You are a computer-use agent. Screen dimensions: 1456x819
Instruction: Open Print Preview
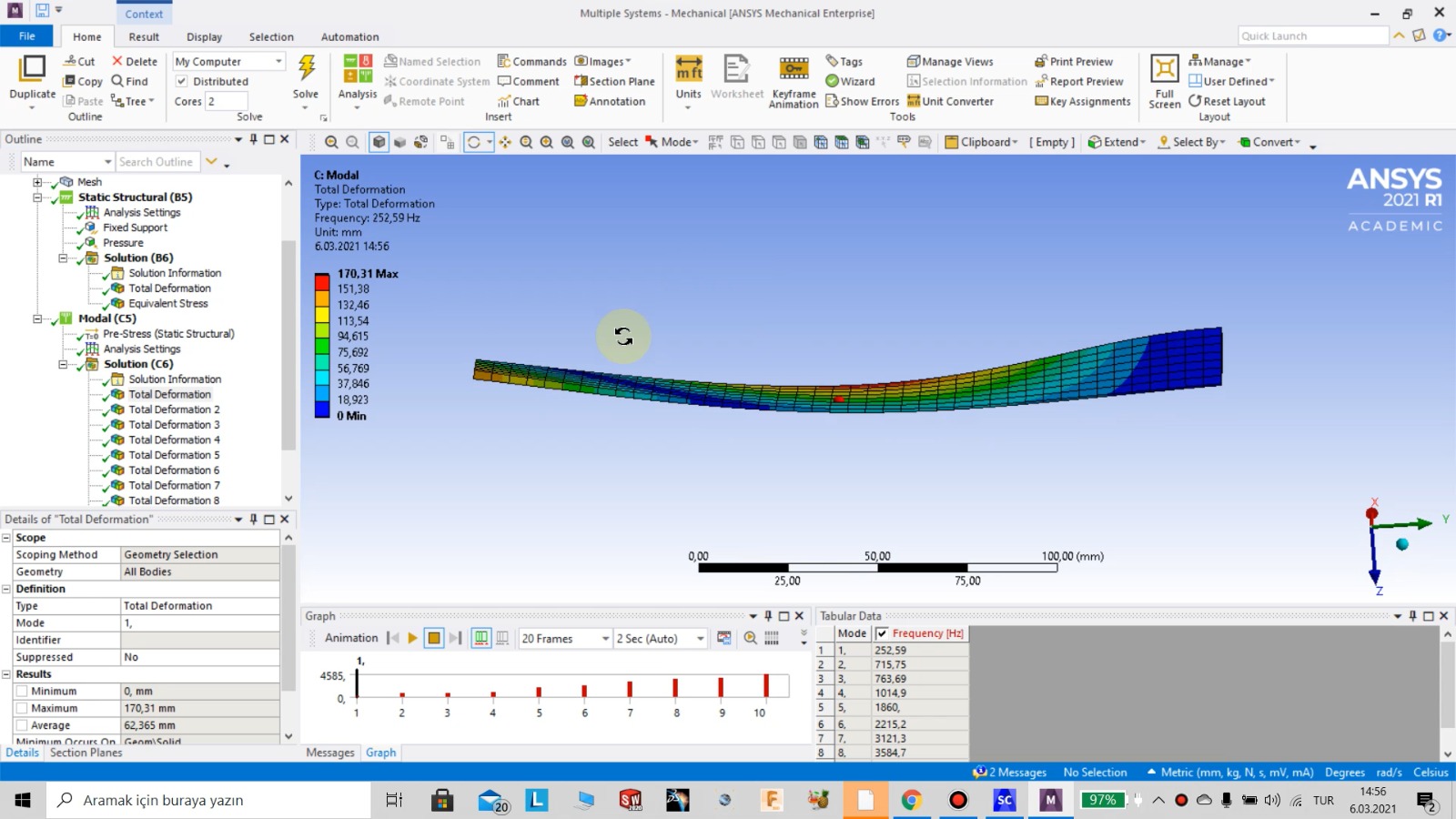click(x=1074, y=61)
